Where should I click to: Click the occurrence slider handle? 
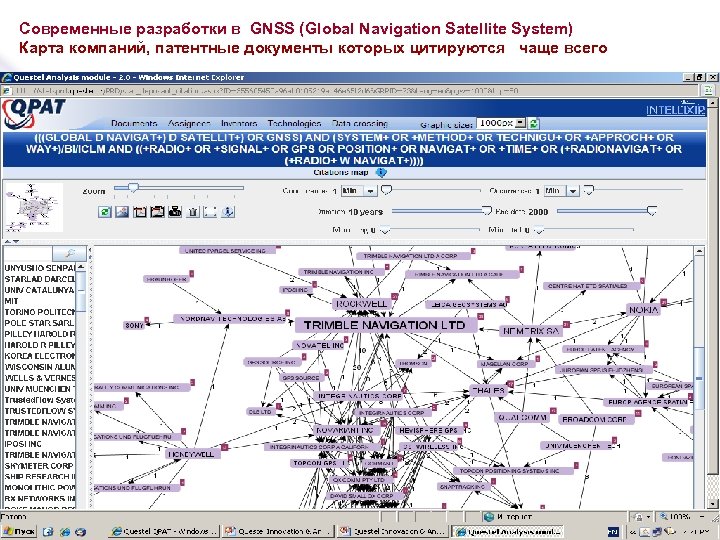(x=588, y=190)
